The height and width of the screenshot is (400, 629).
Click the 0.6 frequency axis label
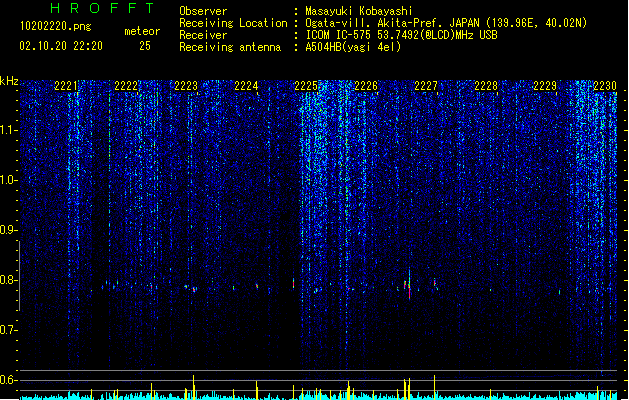point(8,380)
